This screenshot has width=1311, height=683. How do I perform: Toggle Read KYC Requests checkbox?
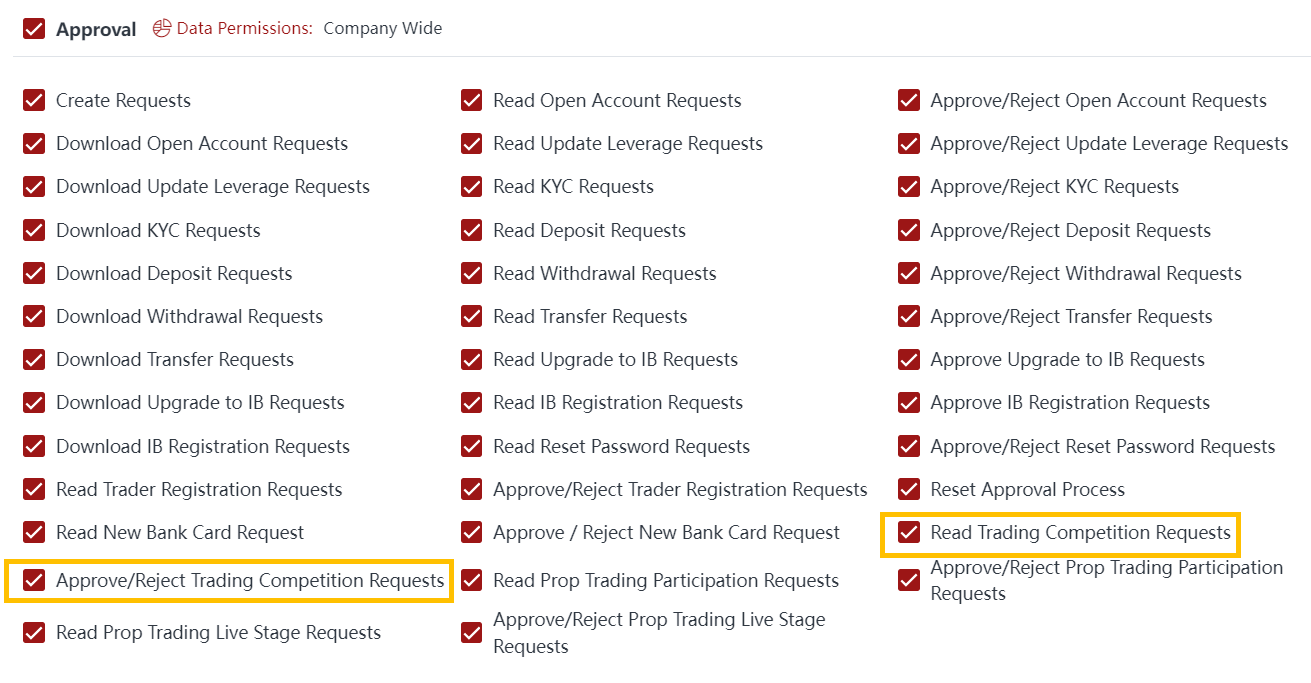point(472,187)
